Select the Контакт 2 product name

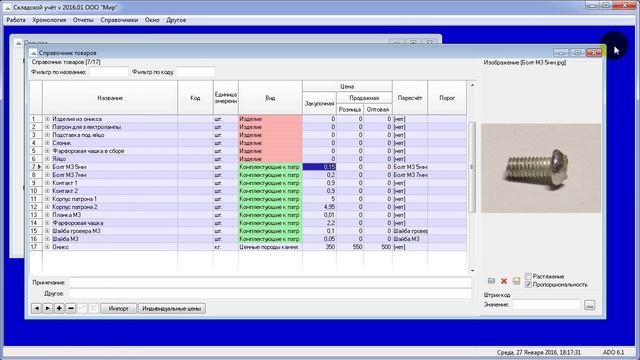click(65, 191)
